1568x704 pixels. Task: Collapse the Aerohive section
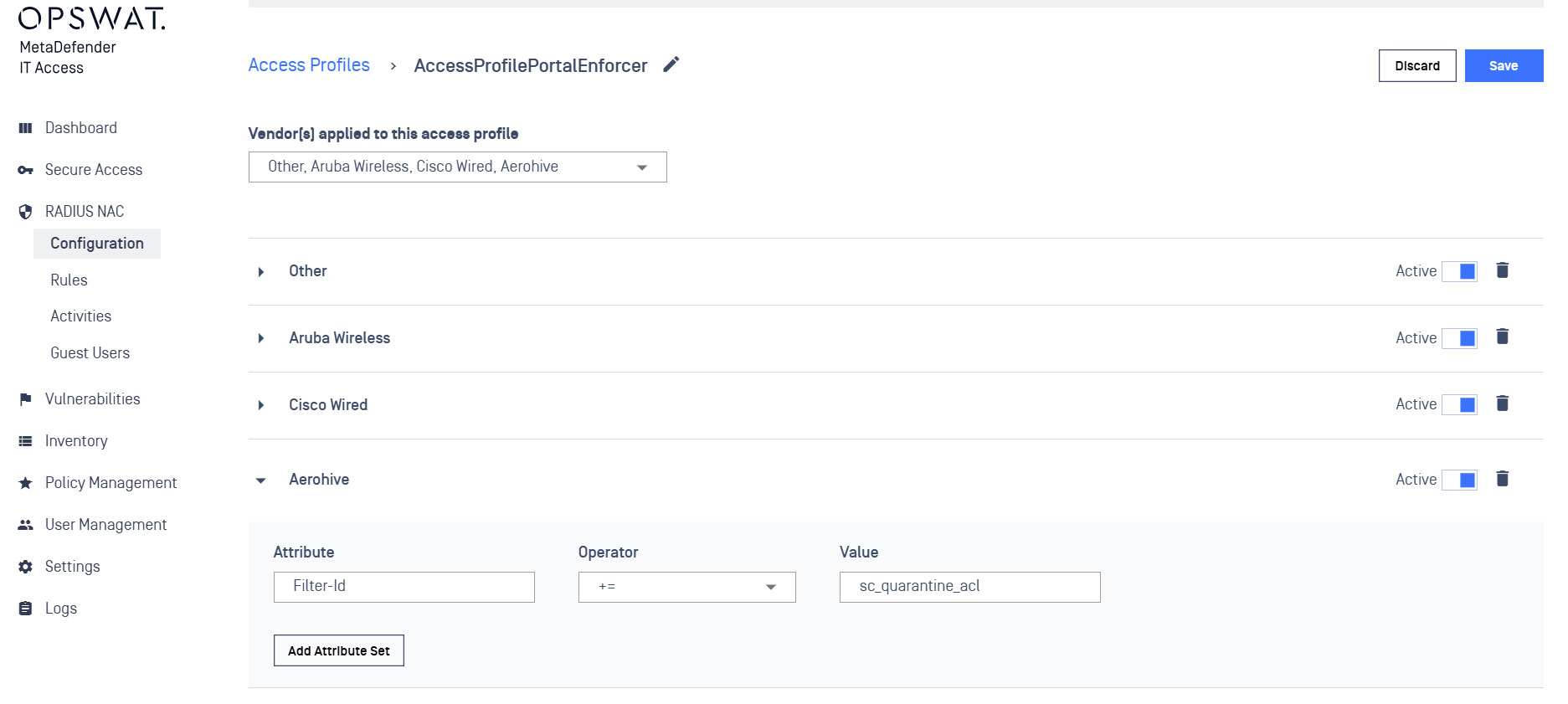(261, 480)
